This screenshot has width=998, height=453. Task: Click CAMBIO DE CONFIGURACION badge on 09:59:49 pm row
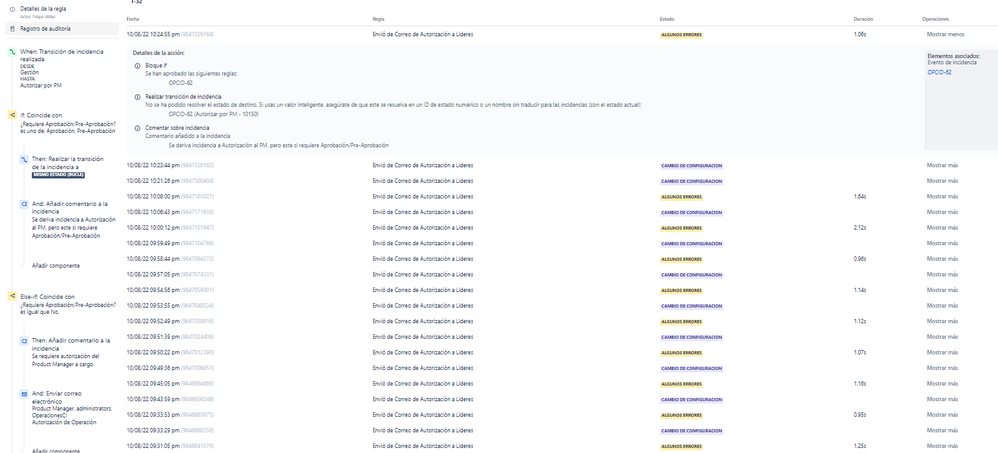click(x=692, y=244)
